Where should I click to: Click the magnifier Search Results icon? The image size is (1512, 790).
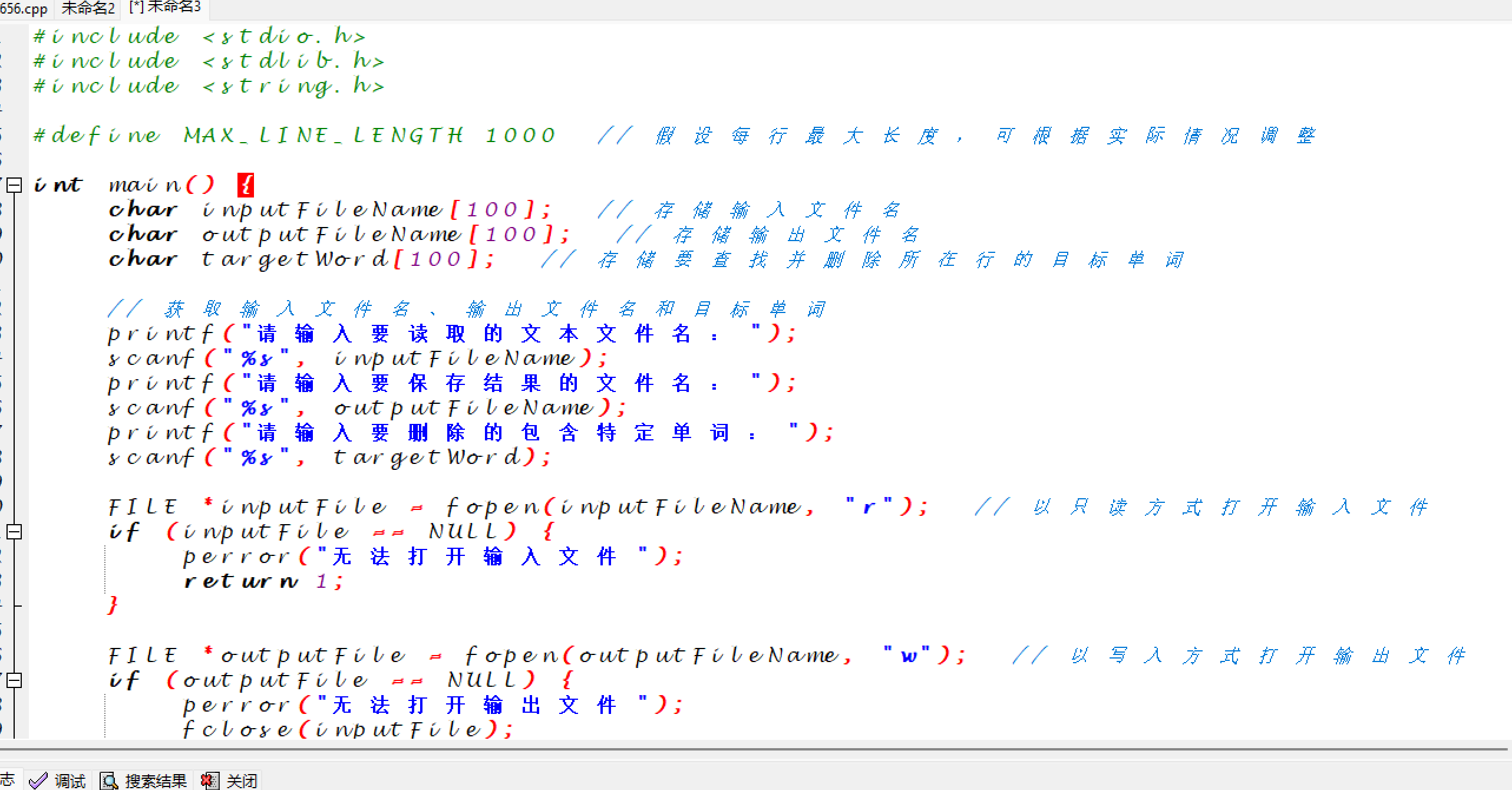(x=108, y=781)
